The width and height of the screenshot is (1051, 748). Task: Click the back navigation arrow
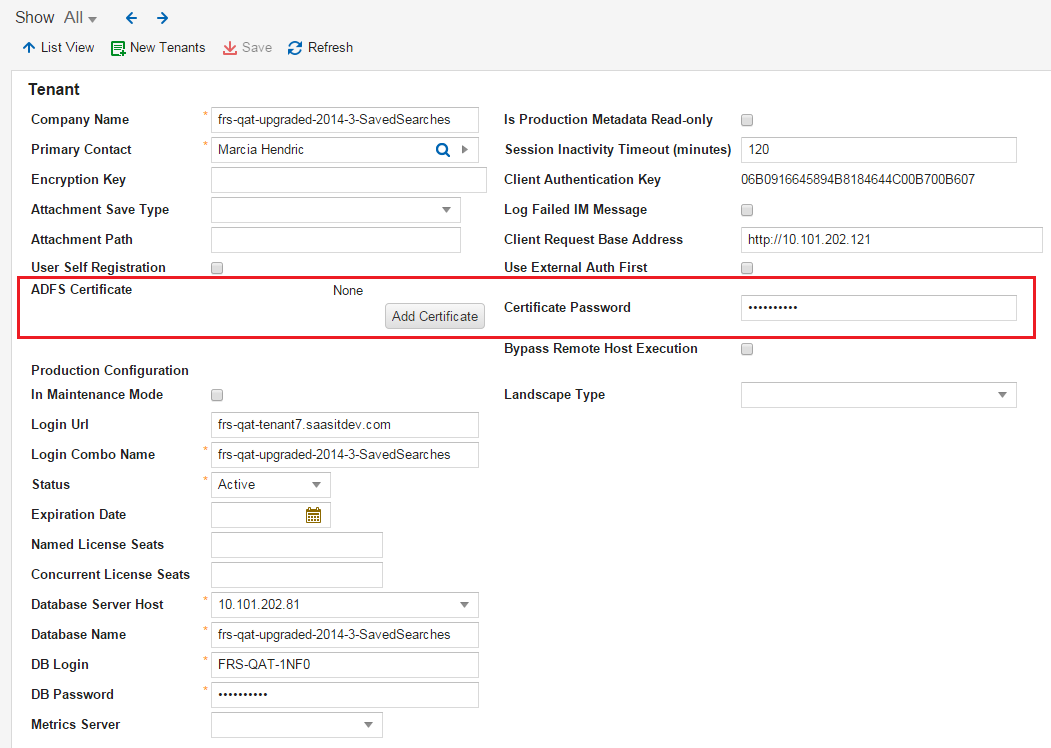point(131,17)
